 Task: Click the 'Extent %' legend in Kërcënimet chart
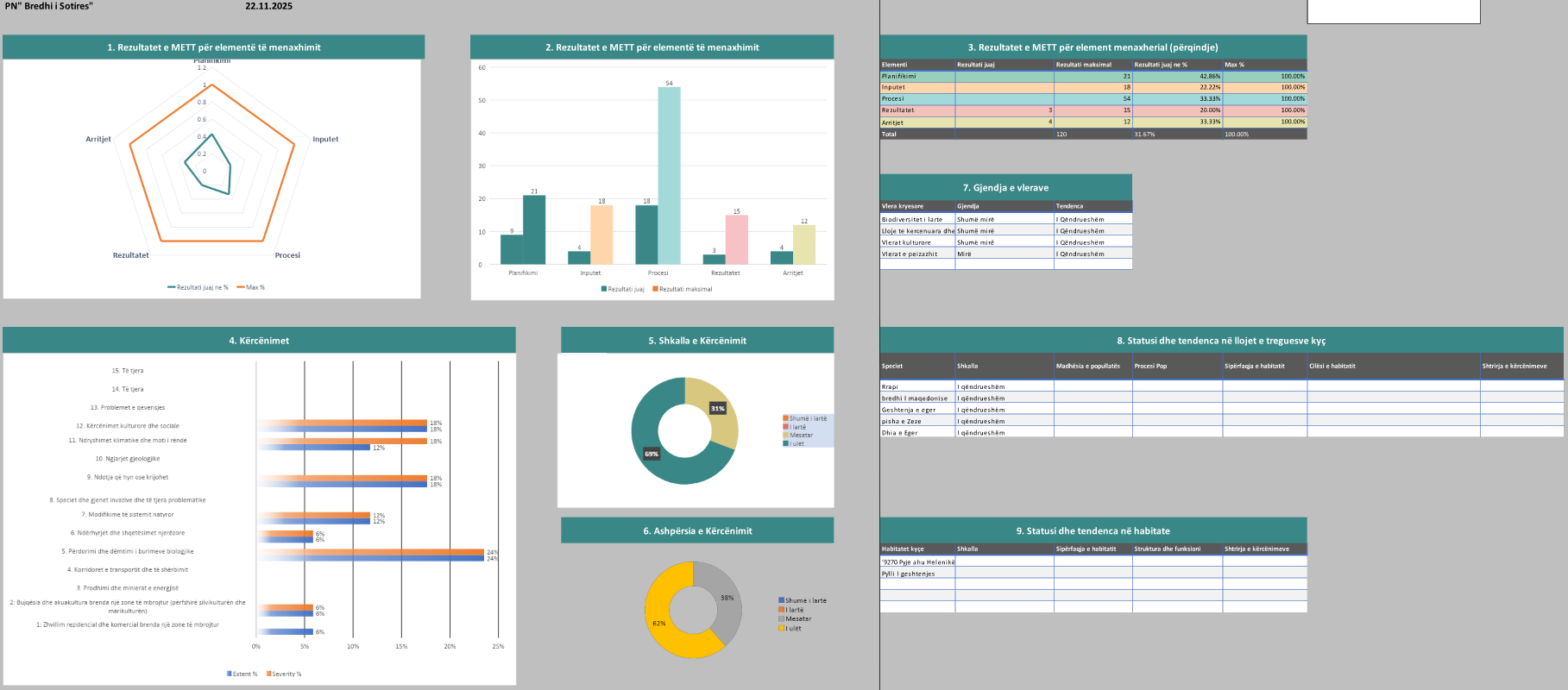(x=244, y=674)
